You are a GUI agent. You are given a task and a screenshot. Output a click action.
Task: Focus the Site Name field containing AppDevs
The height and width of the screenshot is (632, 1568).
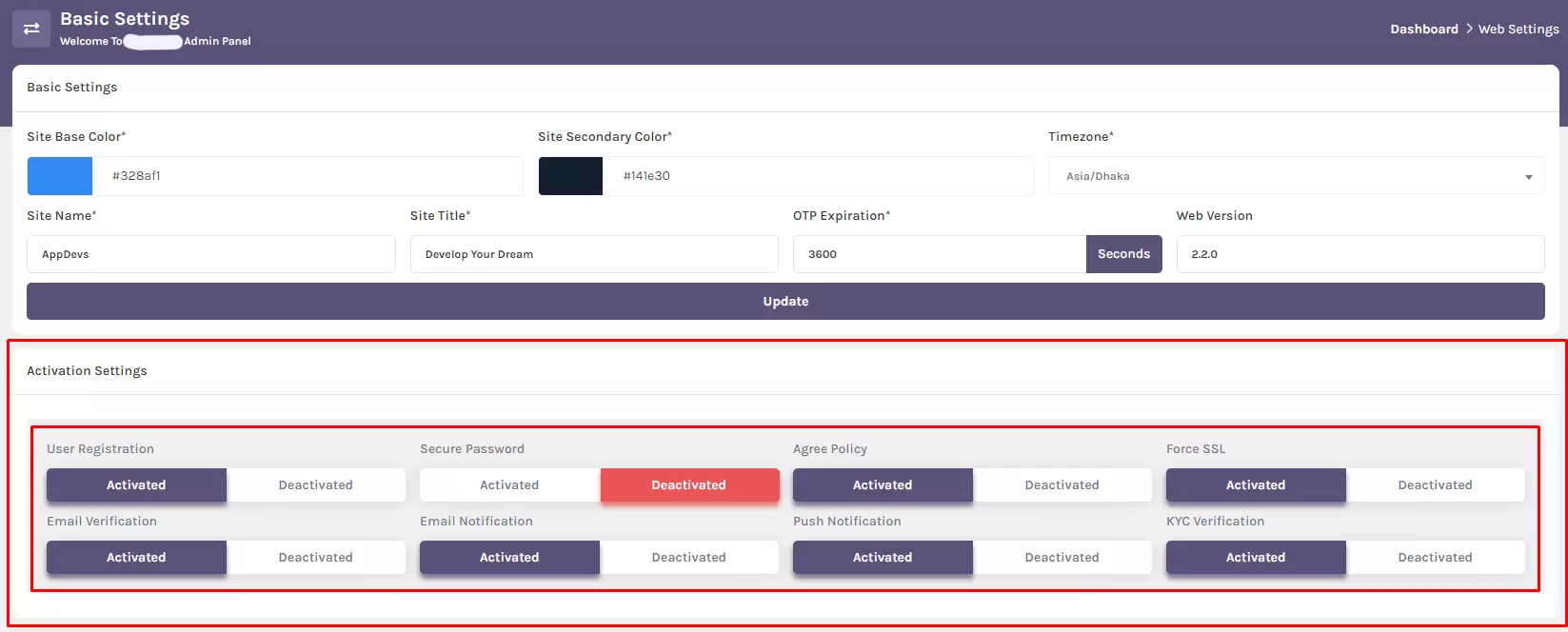210,254
